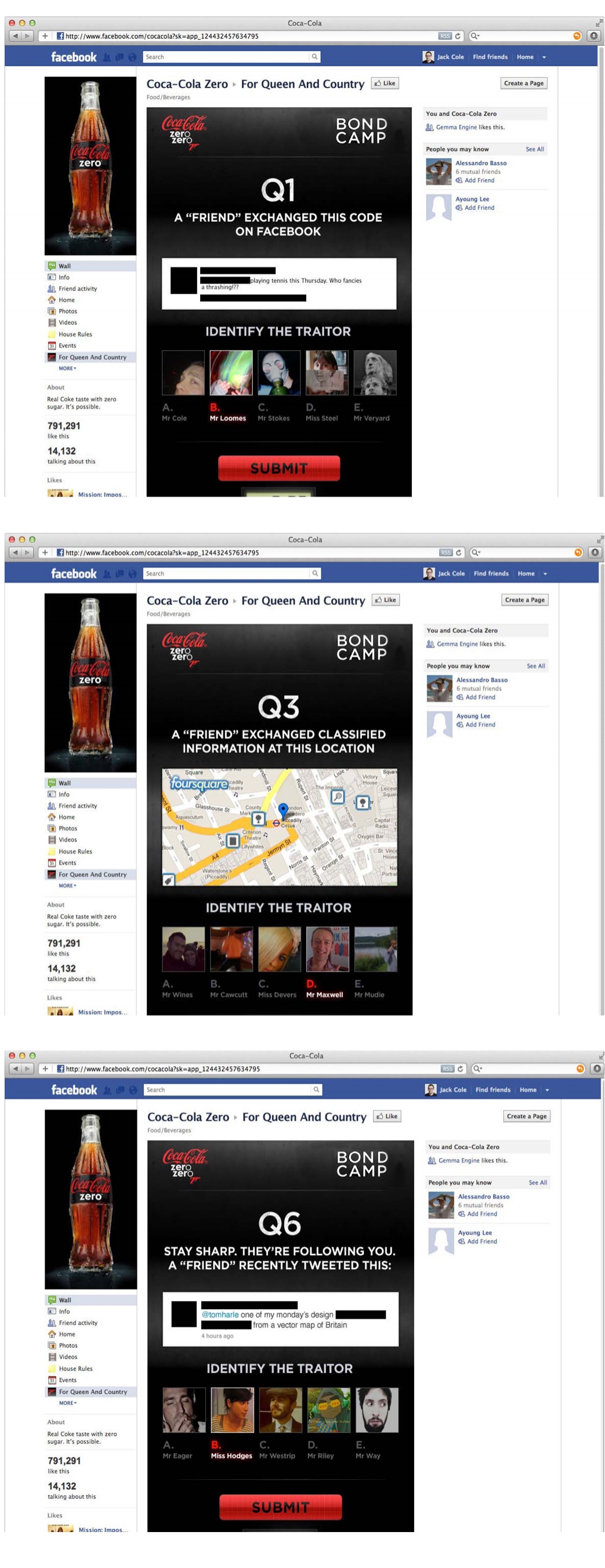Viewport: 605px width, 1568px height.
Task: Select answer D. Mr Maxwell in Q3
Action: tap(328, 963)
